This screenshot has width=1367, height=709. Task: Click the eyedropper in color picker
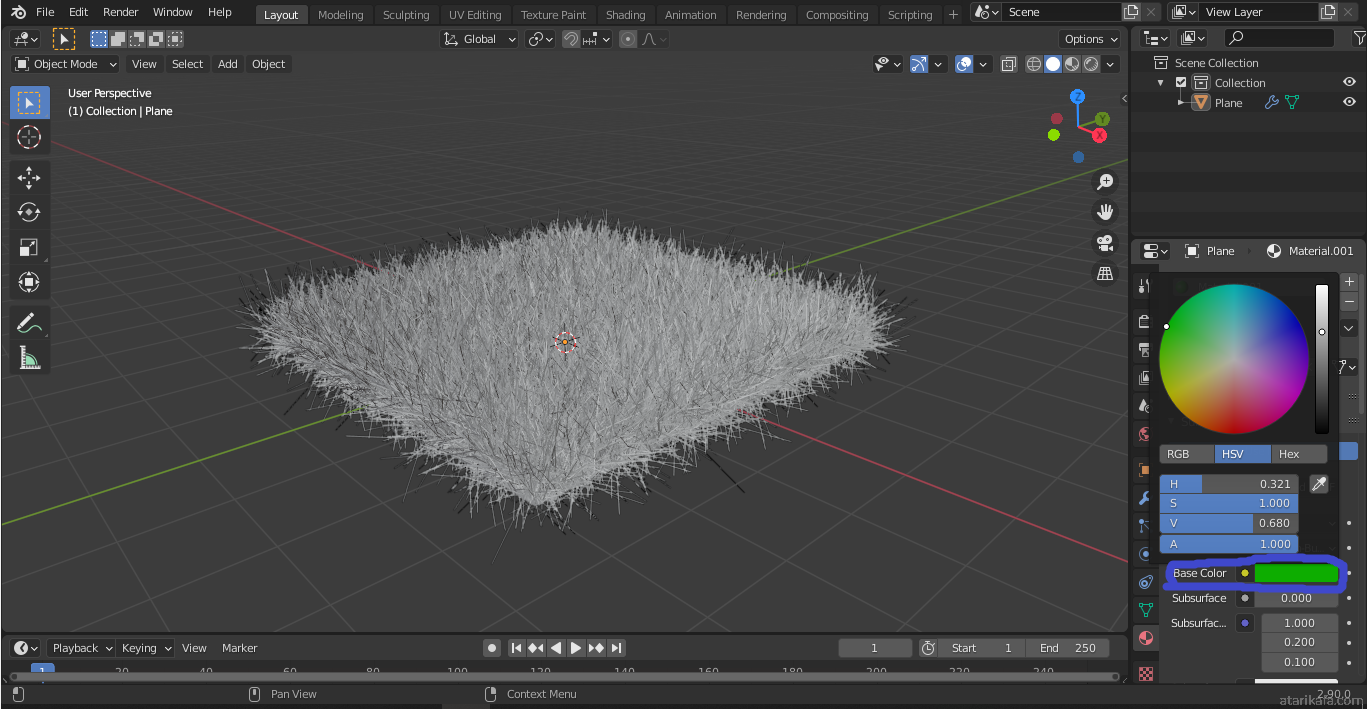[x=1319, y=484]
